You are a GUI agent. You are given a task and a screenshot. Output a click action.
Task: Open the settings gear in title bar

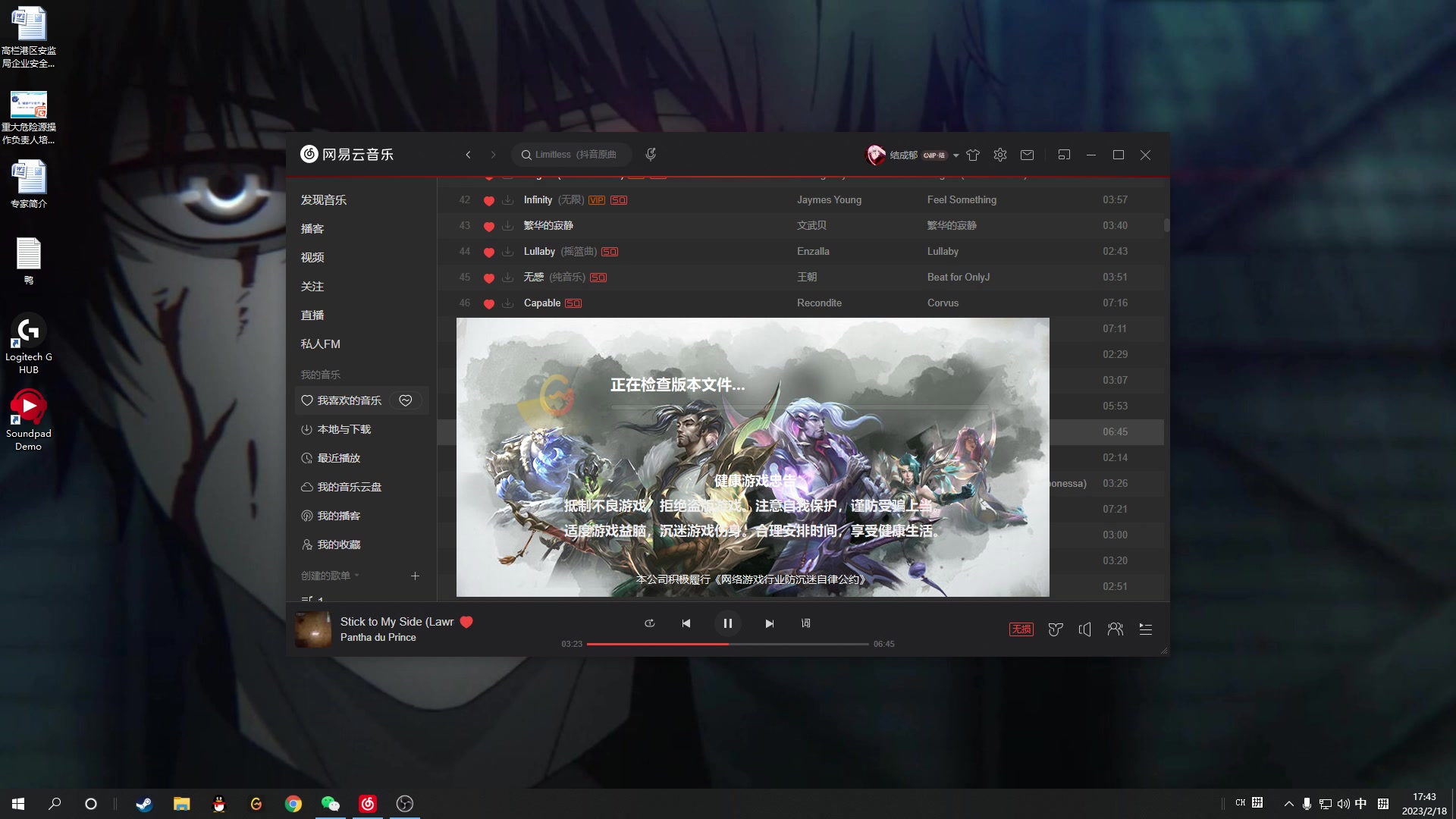1000,155
